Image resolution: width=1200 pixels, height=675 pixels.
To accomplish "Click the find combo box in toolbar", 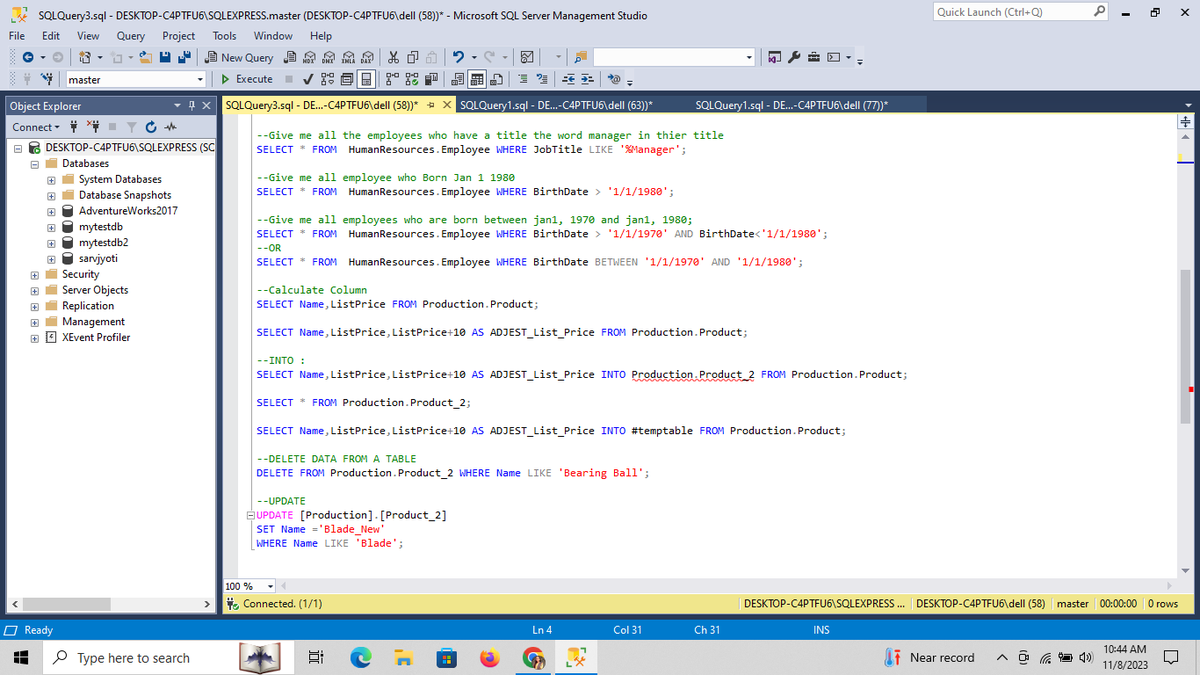I will (x=675, y=58).
